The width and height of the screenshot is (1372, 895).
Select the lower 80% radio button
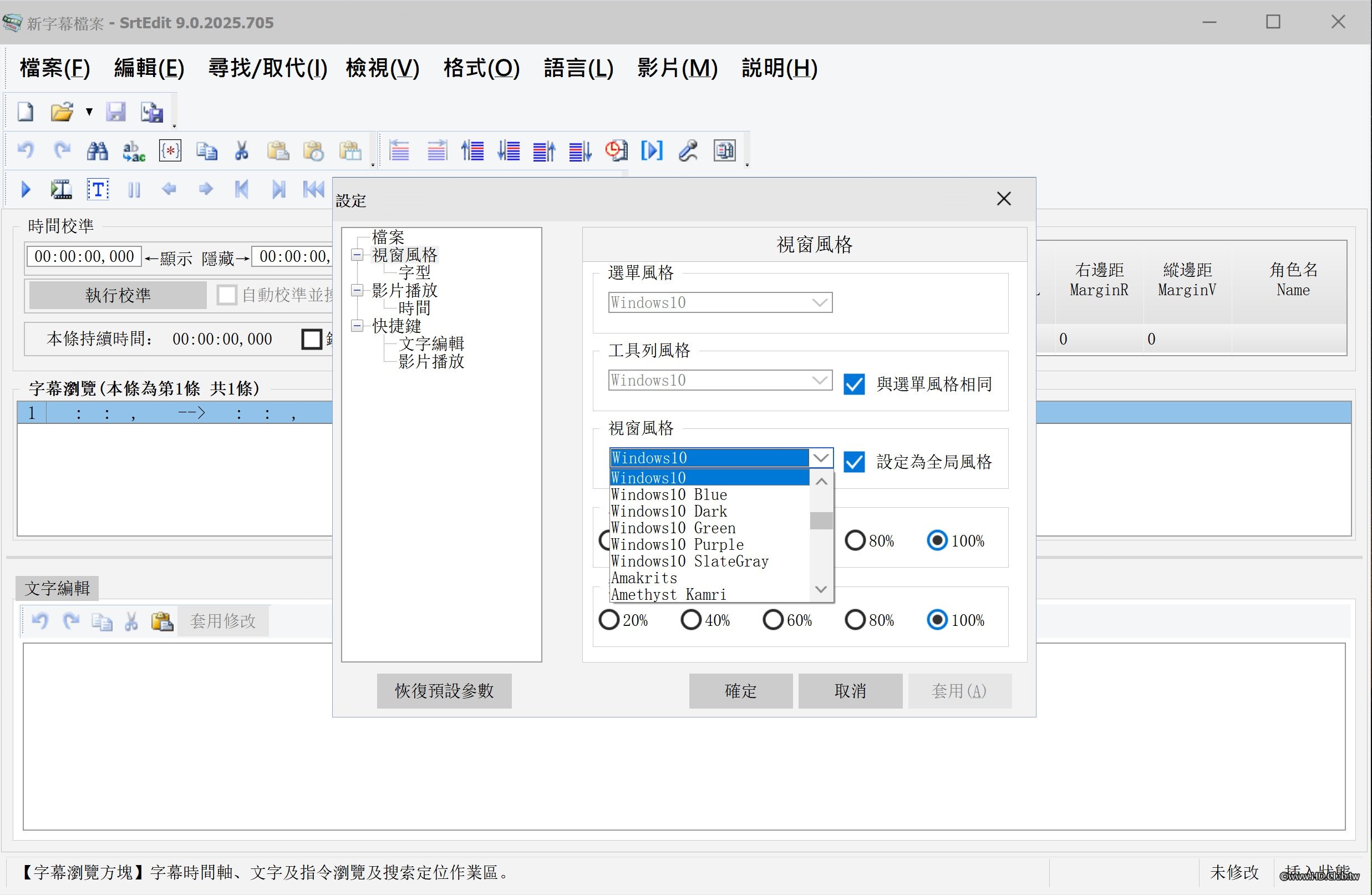855,620
